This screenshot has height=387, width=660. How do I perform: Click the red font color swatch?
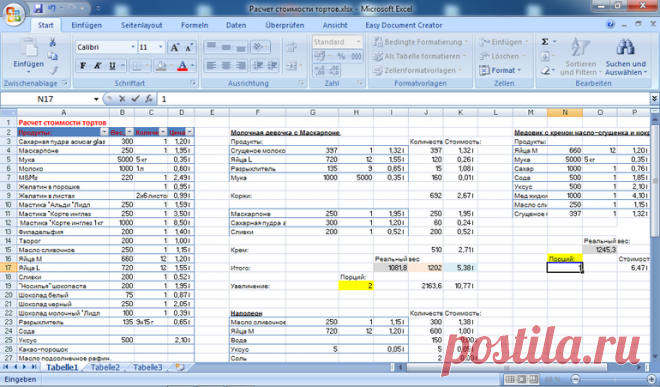(182, 66)
